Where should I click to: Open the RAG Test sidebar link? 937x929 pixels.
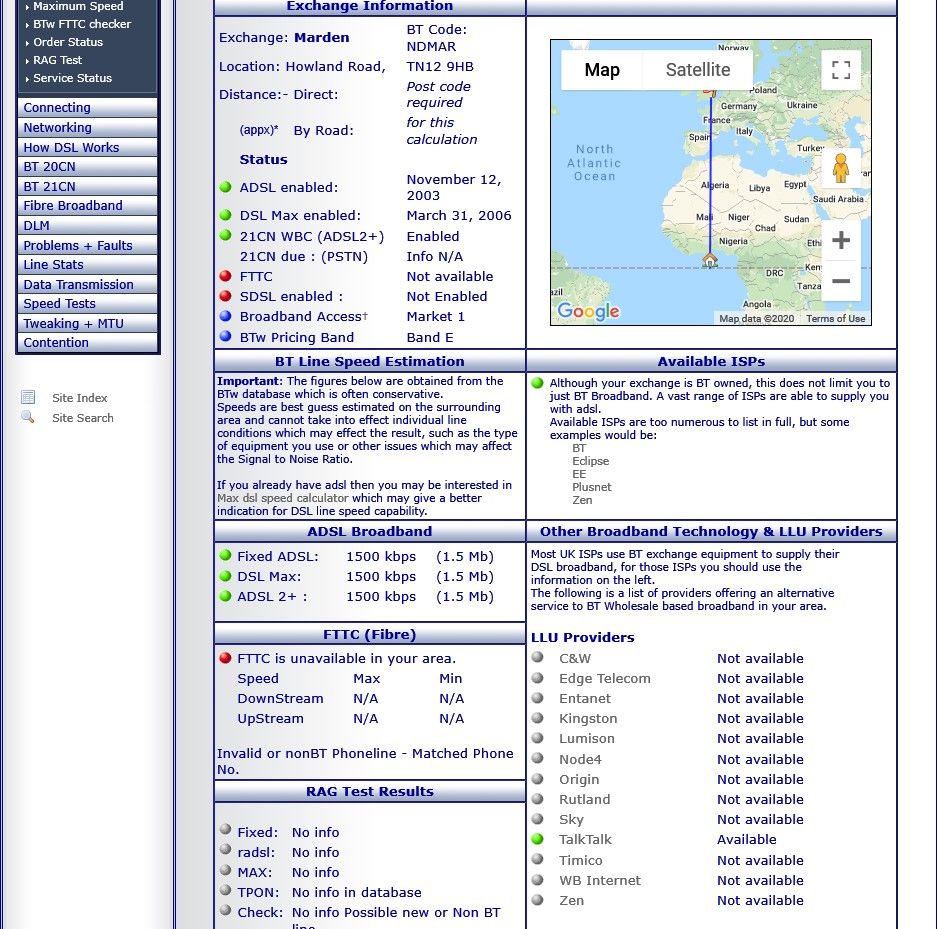tap(57, 60)
